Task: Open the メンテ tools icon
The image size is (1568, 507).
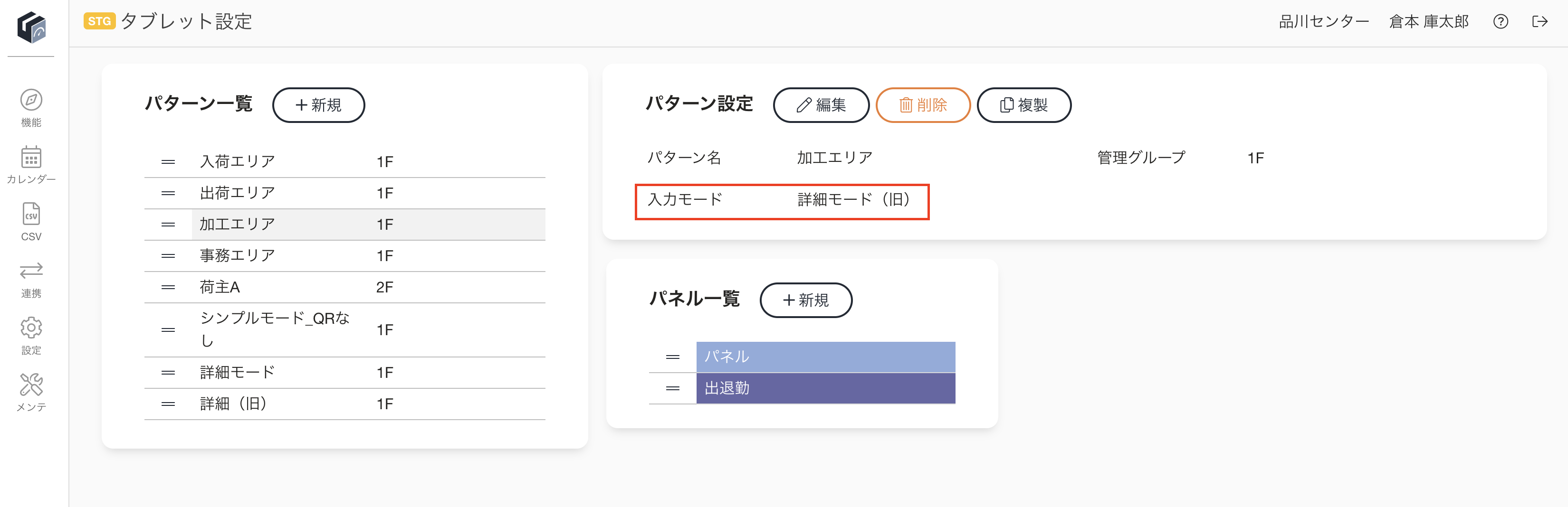Action: (x=31, y=384)
